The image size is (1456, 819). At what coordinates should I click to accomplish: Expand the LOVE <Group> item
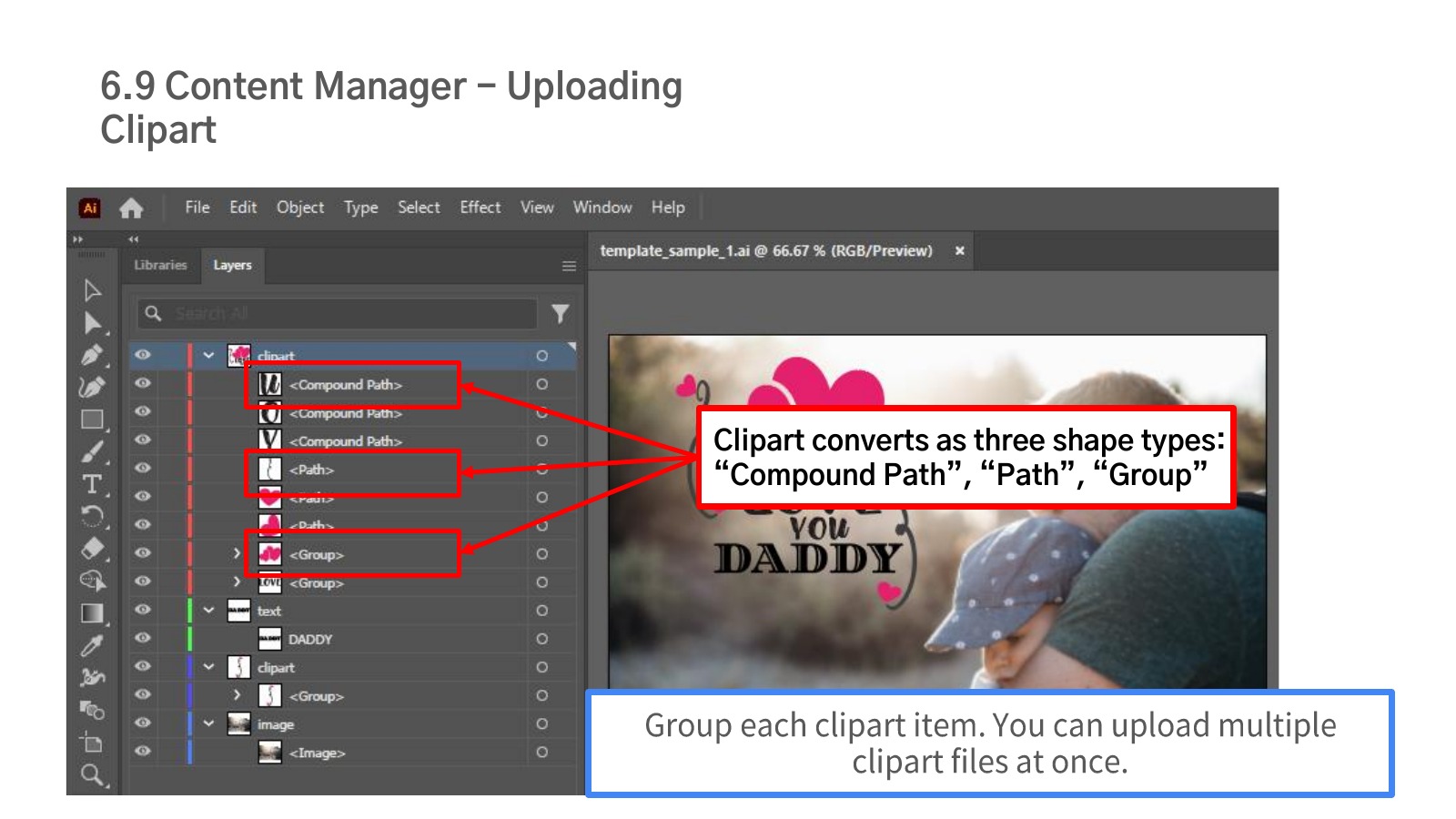[x=237, y=581]
